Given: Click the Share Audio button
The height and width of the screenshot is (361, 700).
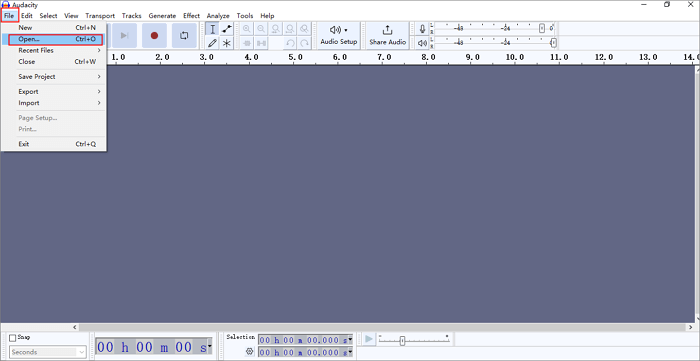Looking at the screenshot, I should pyautogui.click(x=388, y=36).
